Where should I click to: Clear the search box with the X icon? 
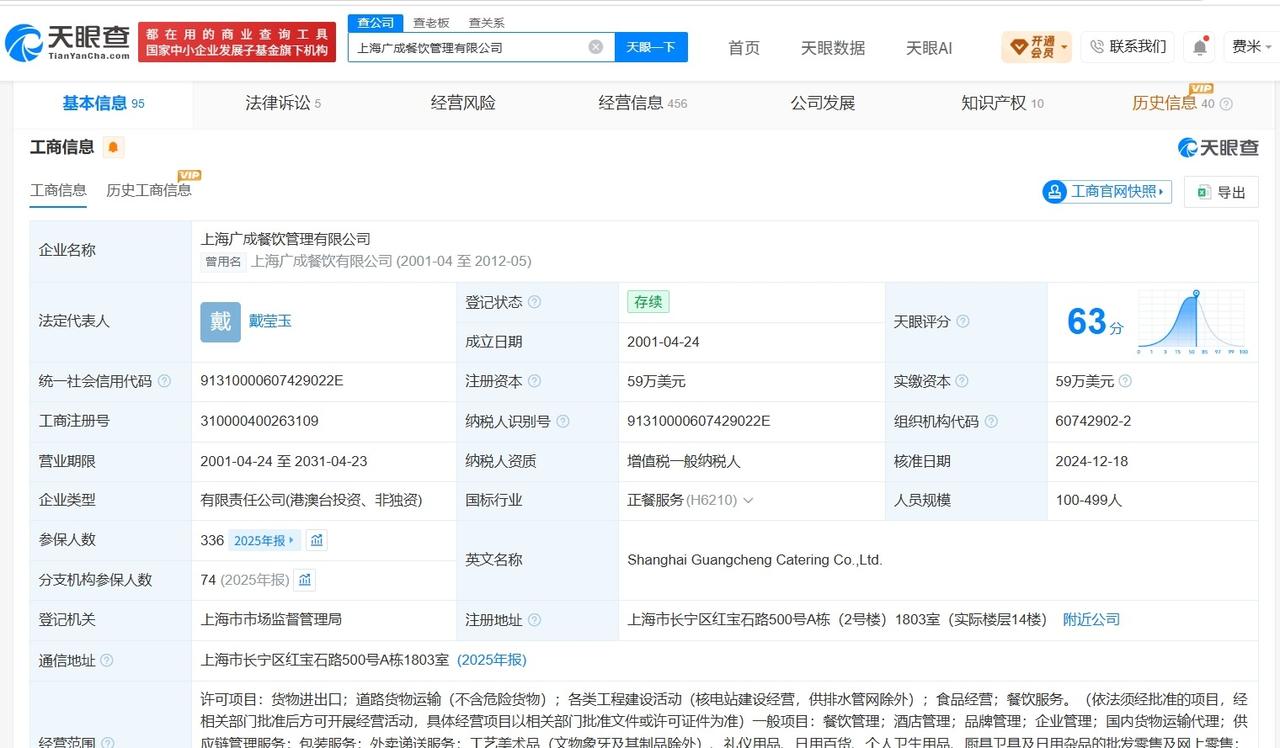[596, 47]
